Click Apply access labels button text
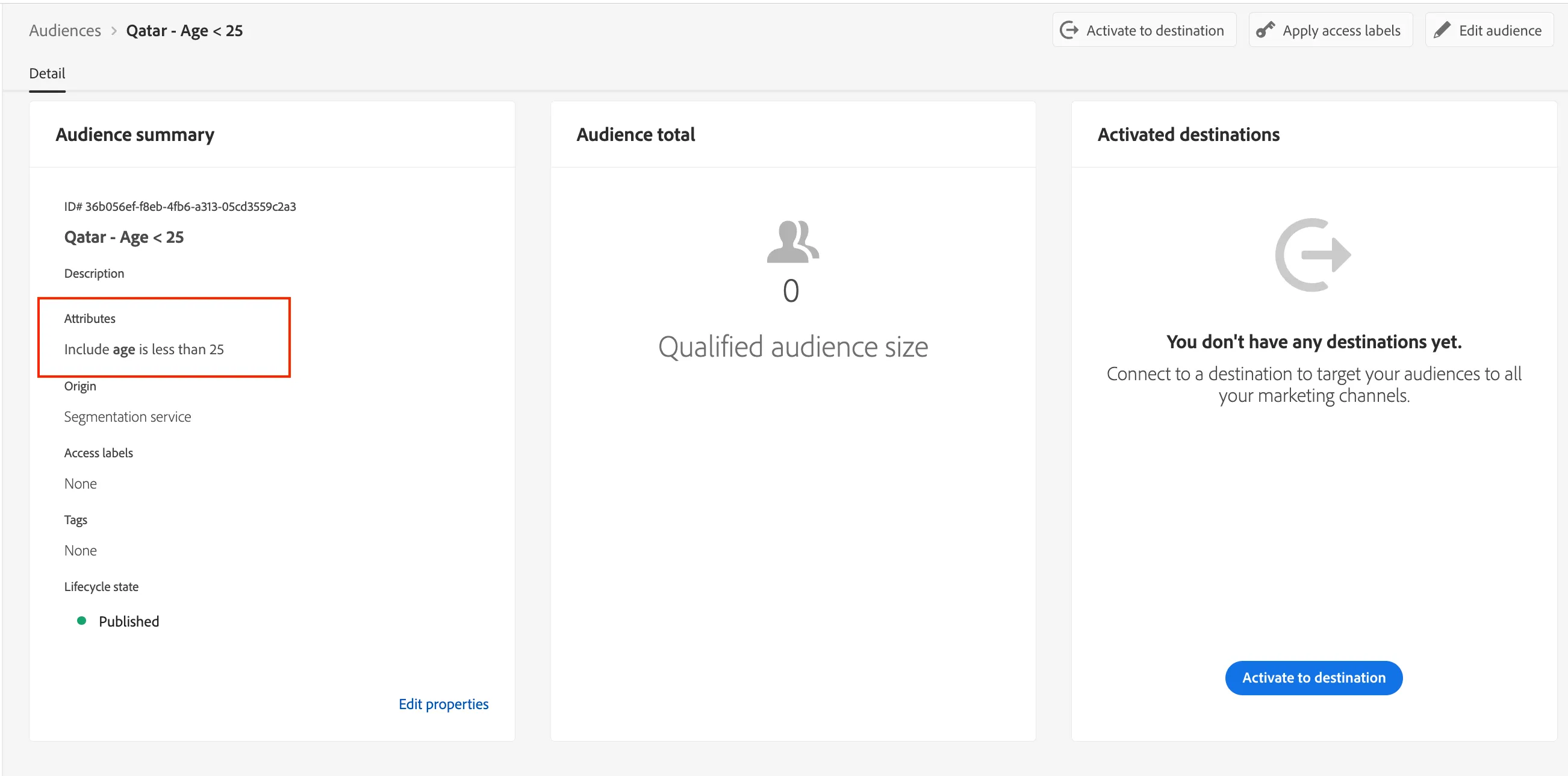This screenshot has height=776, width=1568. [1341, 31]
